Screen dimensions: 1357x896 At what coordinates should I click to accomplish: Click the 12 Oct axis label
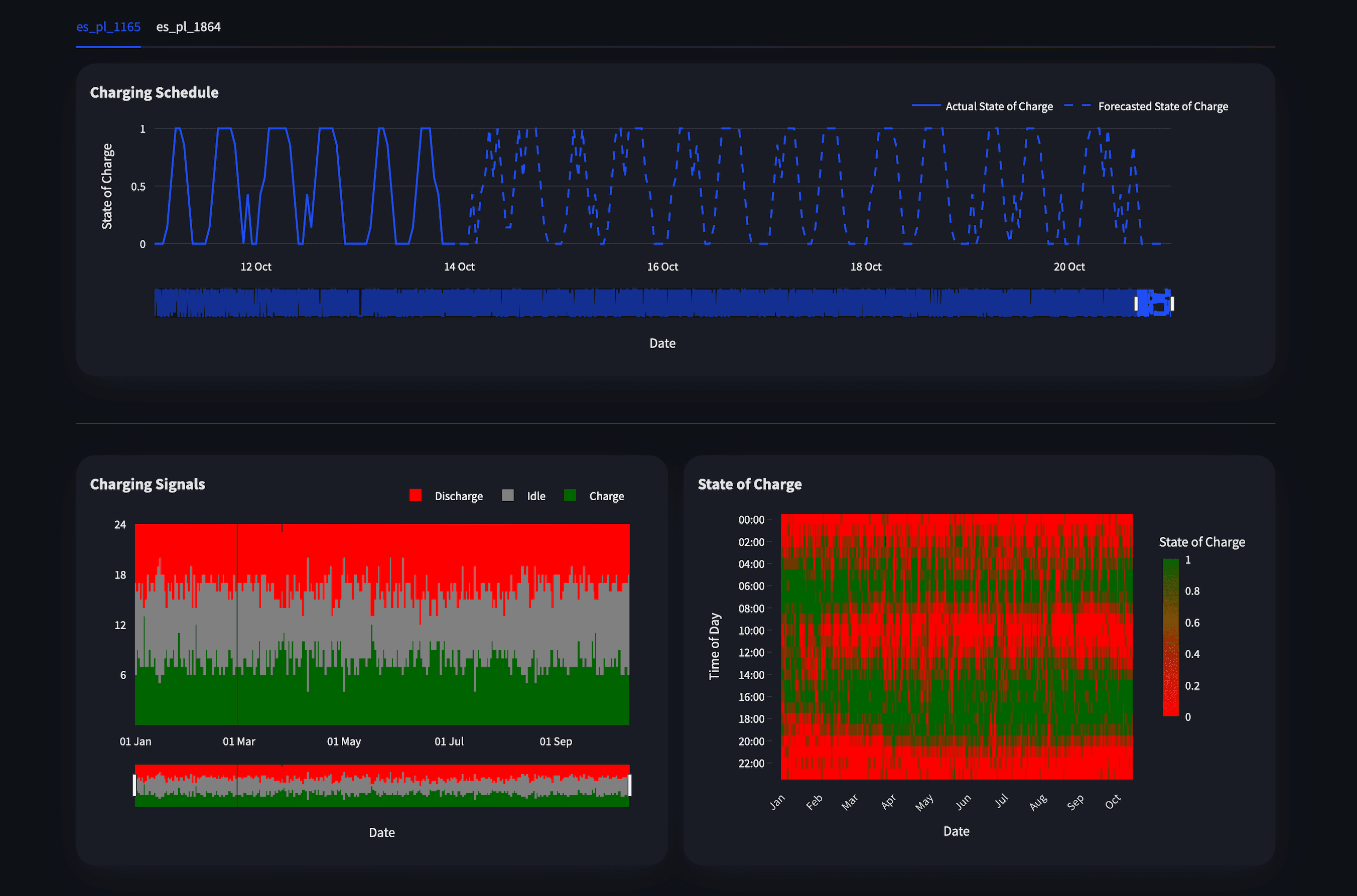pos(255,267)
